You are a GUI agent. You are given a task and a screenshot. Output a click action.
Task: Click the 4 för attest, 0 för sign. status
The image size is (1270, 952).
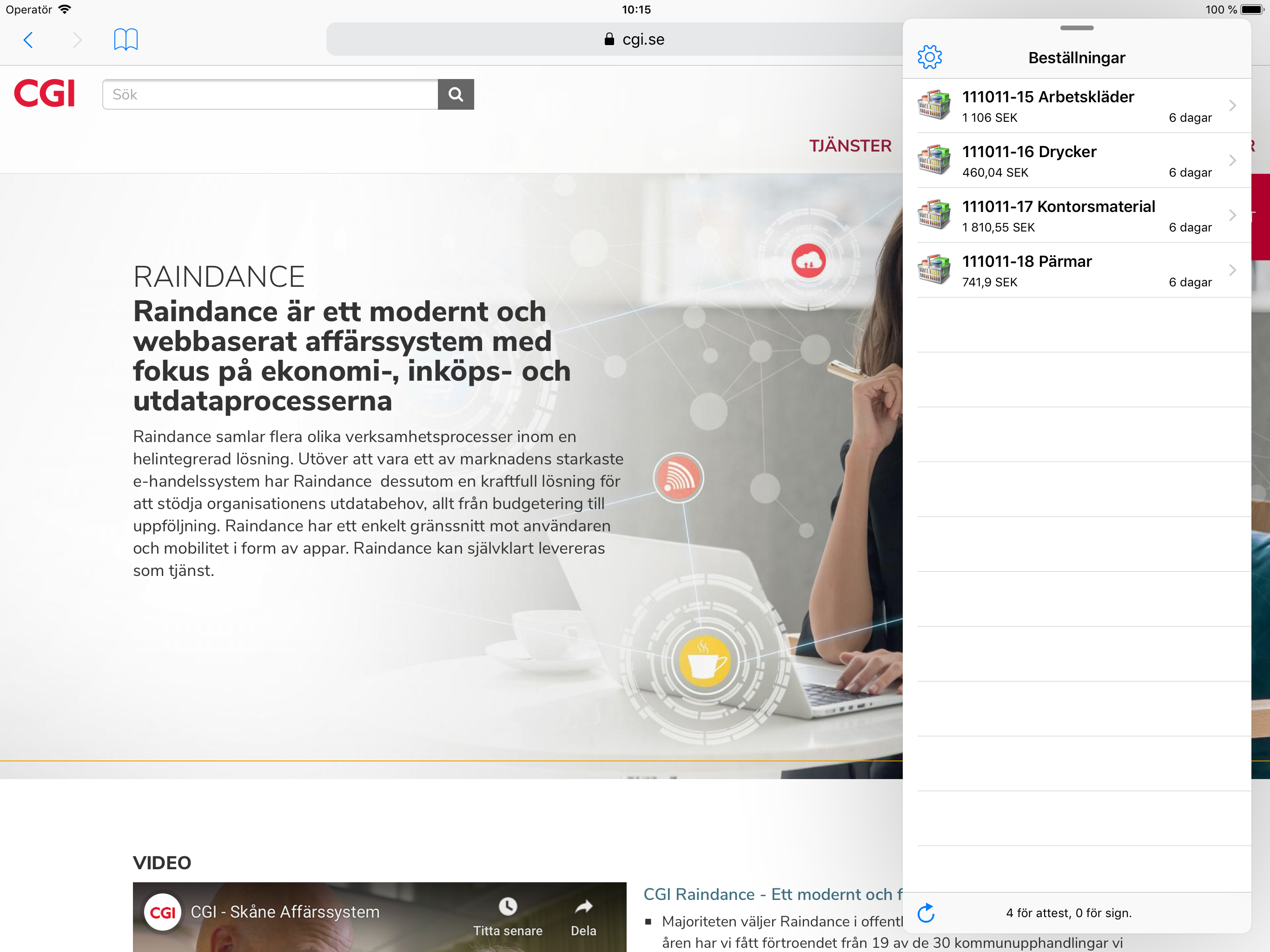coord(1068,913)
